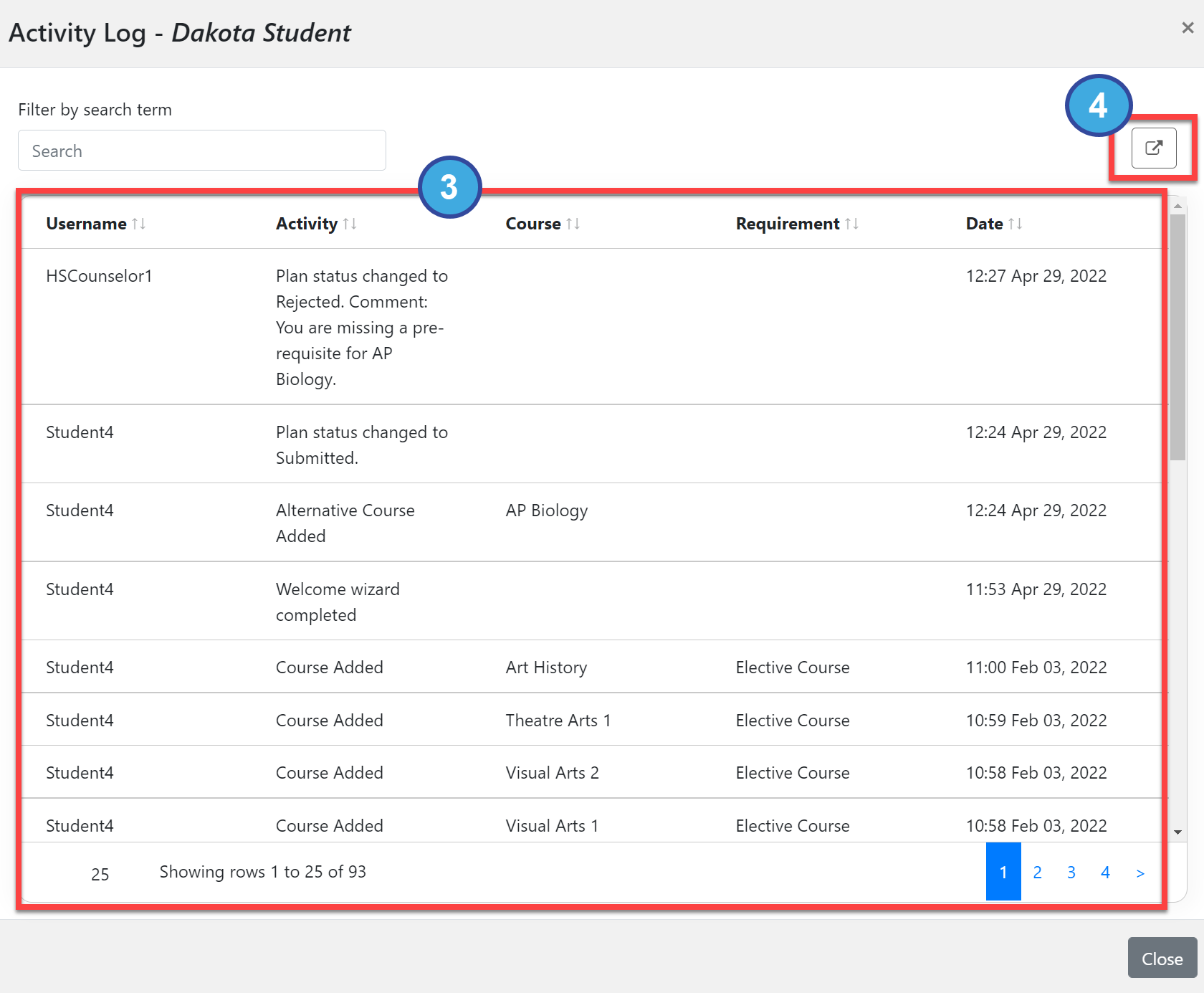The width and height of the screenshot is (1204, 993).
Task: Click Course Added in the Art History row
Action: pos(330,667)
